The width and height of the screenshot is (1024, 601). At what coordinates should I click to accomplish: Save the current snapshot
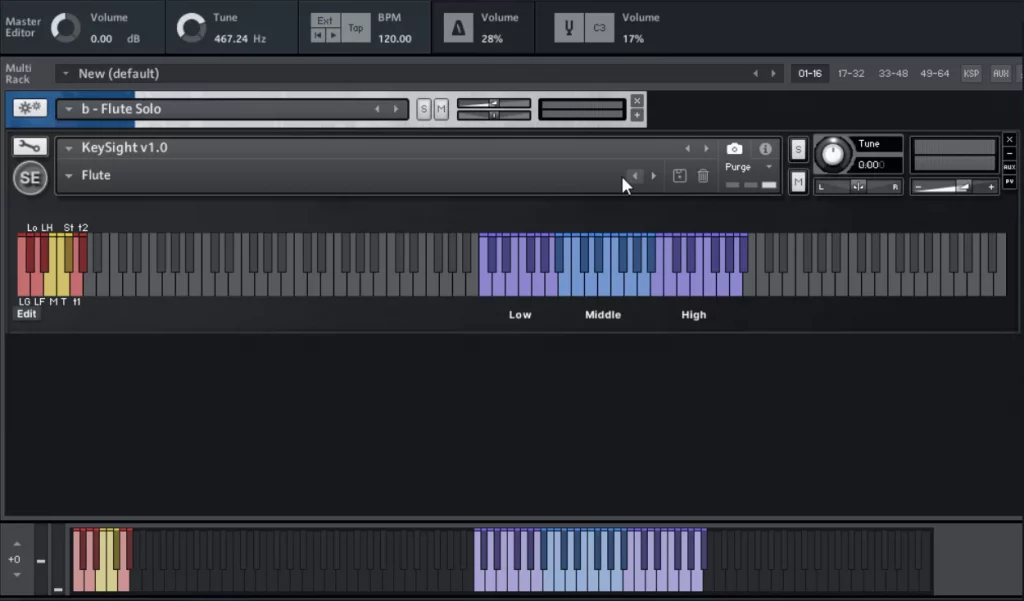point(679,176)
